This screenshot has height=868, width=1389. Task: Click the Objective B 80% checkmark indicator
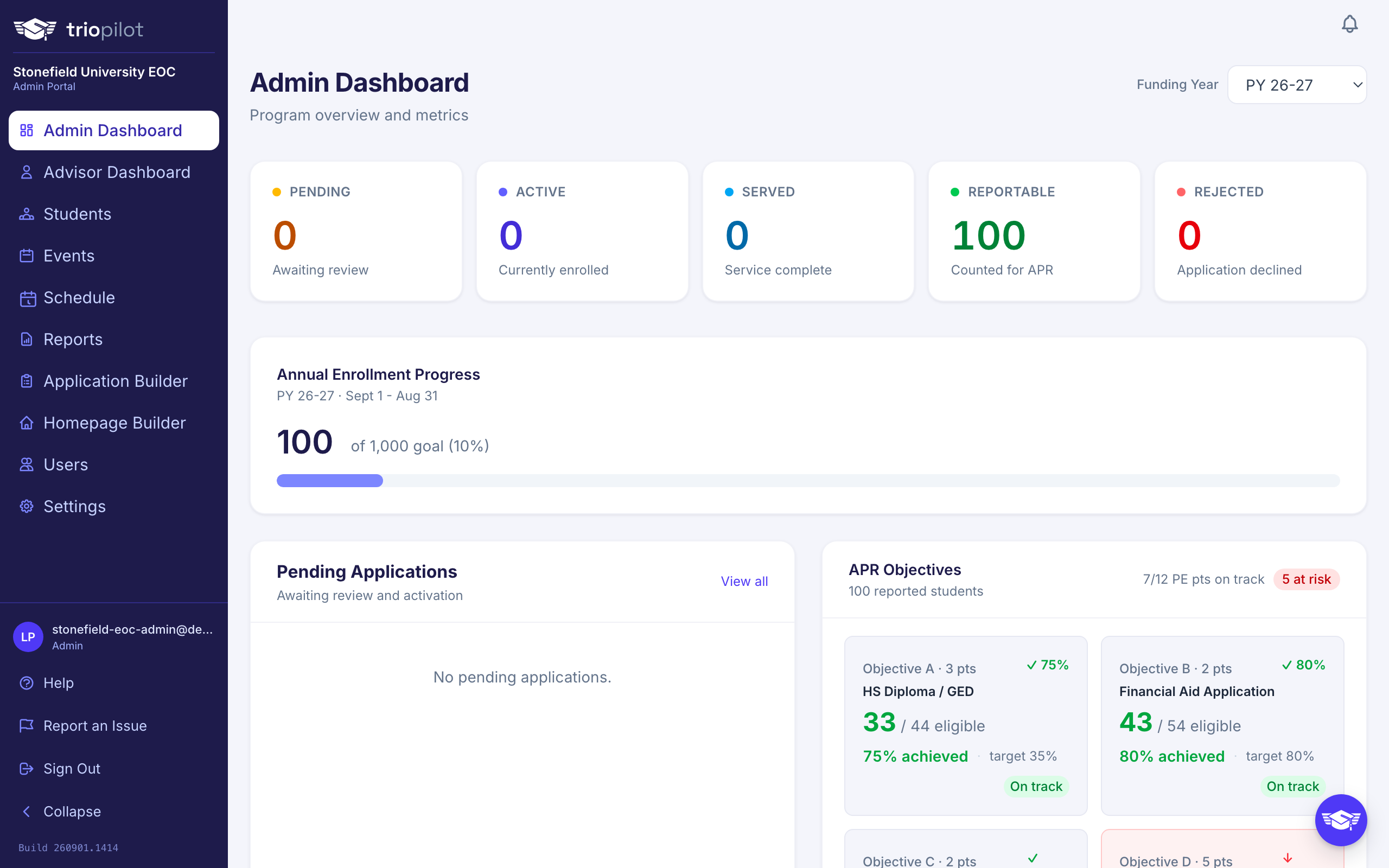[x=1303, y=665]
